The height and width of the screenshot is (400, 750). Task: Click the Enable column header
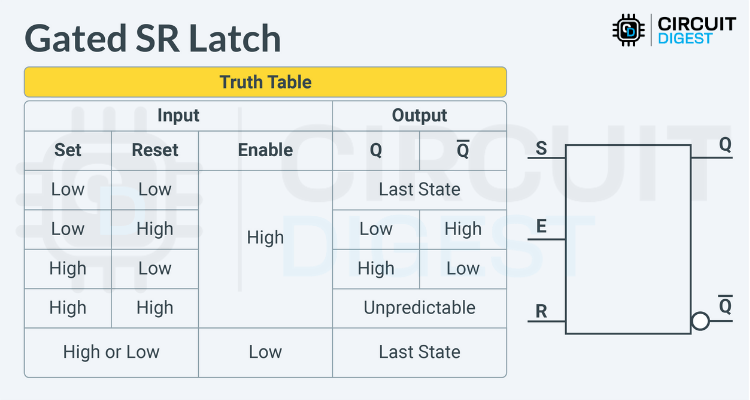tap(265, 150)
